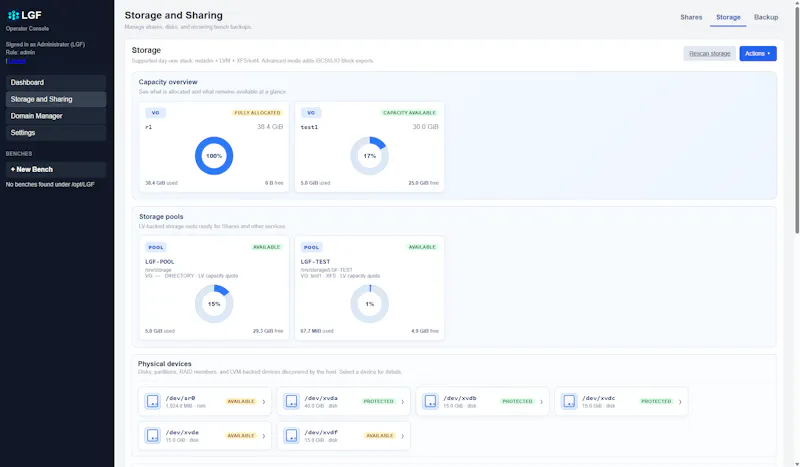Open the /dev/xvde device disk icon
Image resolution: width=800 pixels, height=467 pixels.
point(153,436)
